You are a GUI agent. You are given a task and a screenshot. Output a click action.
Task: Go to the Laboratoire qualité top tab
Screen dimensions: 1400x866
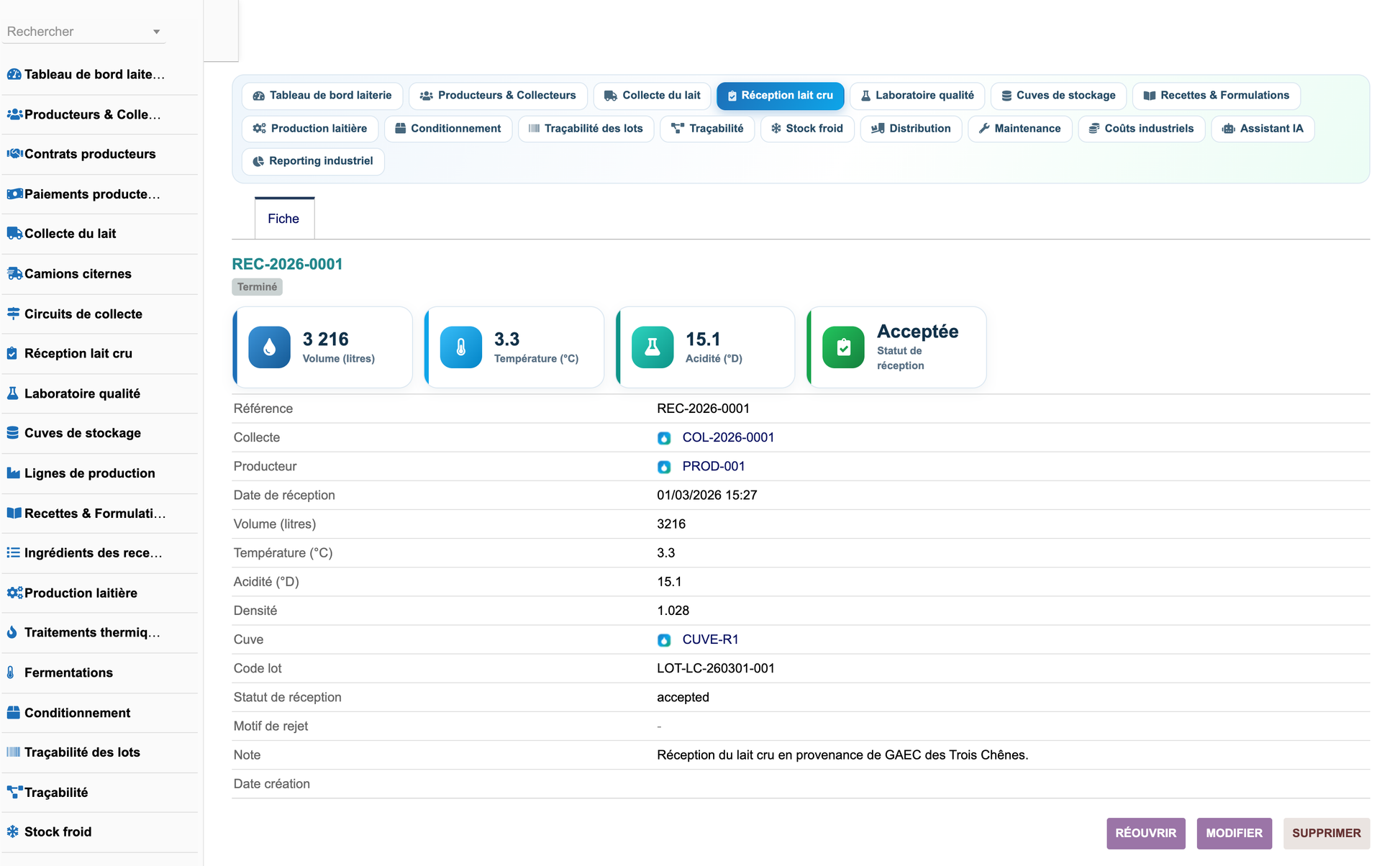(x=917, y=96)
